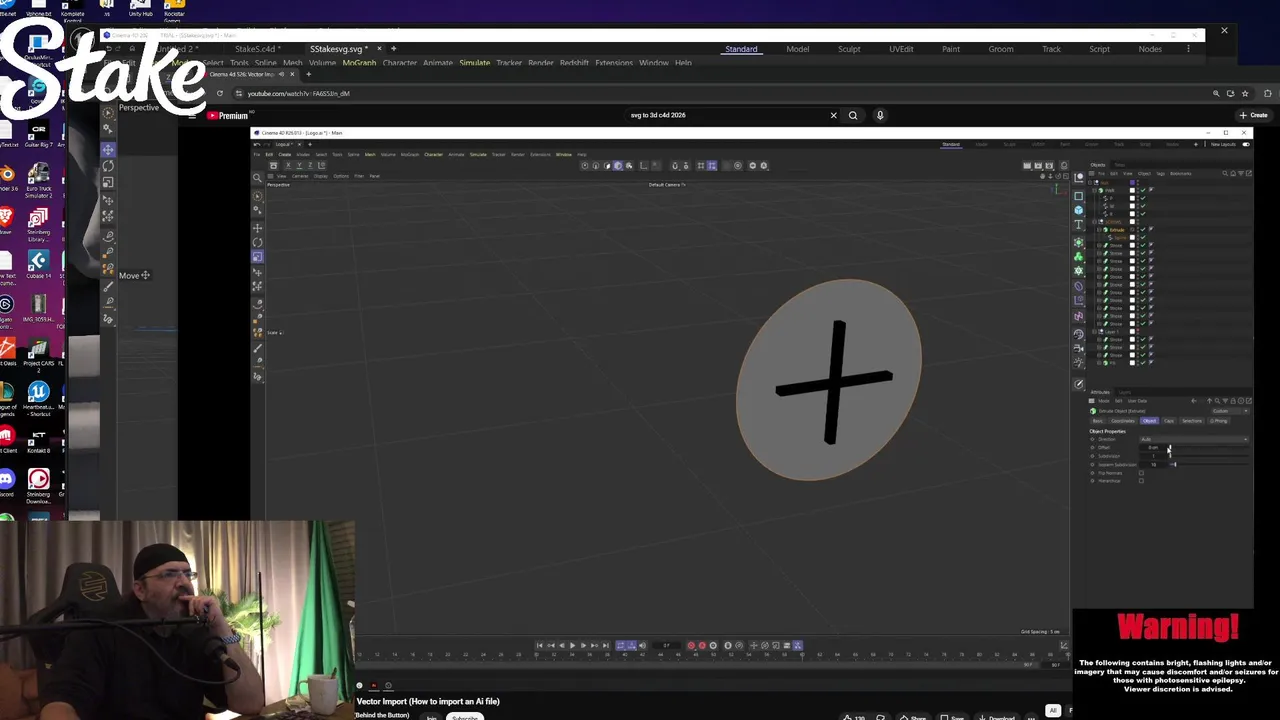The image size is (1280, 720).
Task: Switch to the Nodes layout
Action: pyautogui.click(x=1150, y=49)
